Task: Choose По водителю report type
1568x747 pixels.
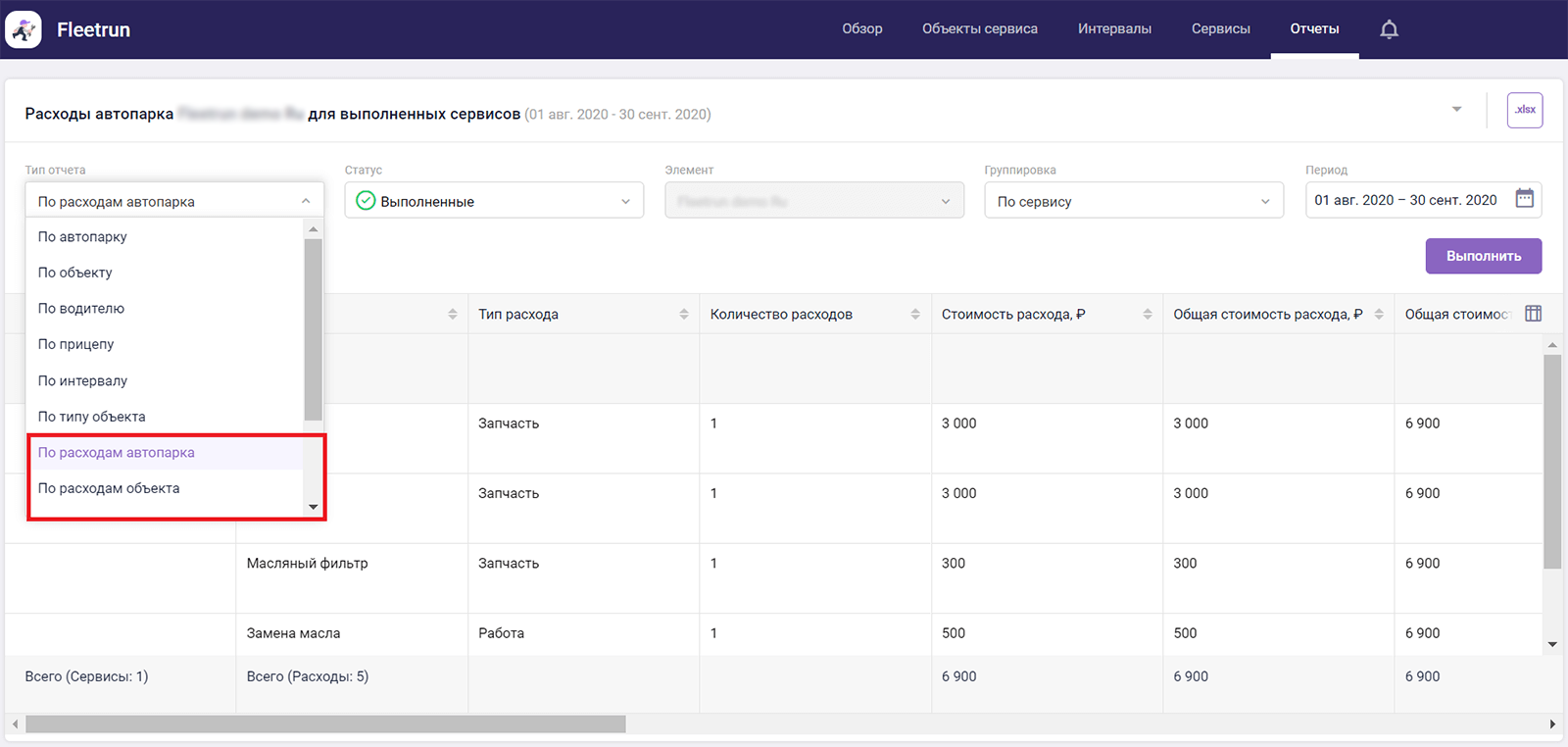Action: click(x=81, y=309)
